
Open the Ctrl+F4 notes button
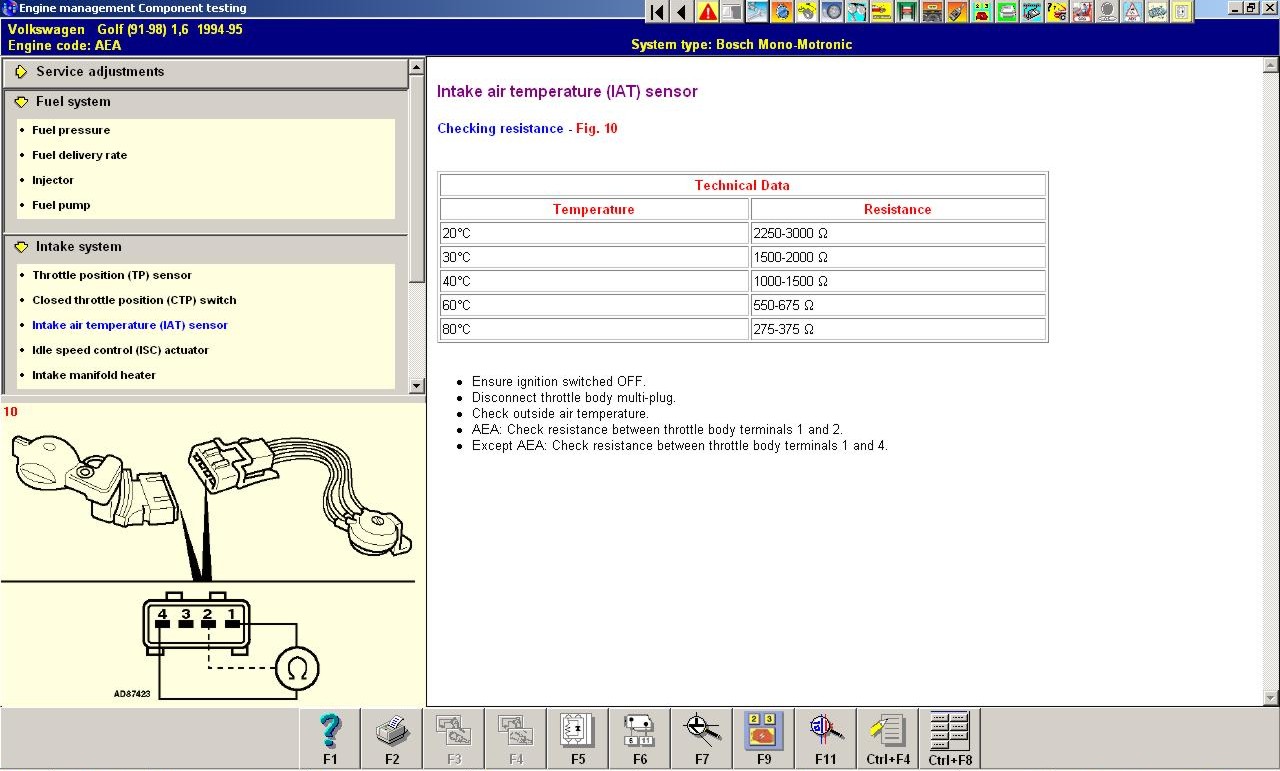(888, 738)
